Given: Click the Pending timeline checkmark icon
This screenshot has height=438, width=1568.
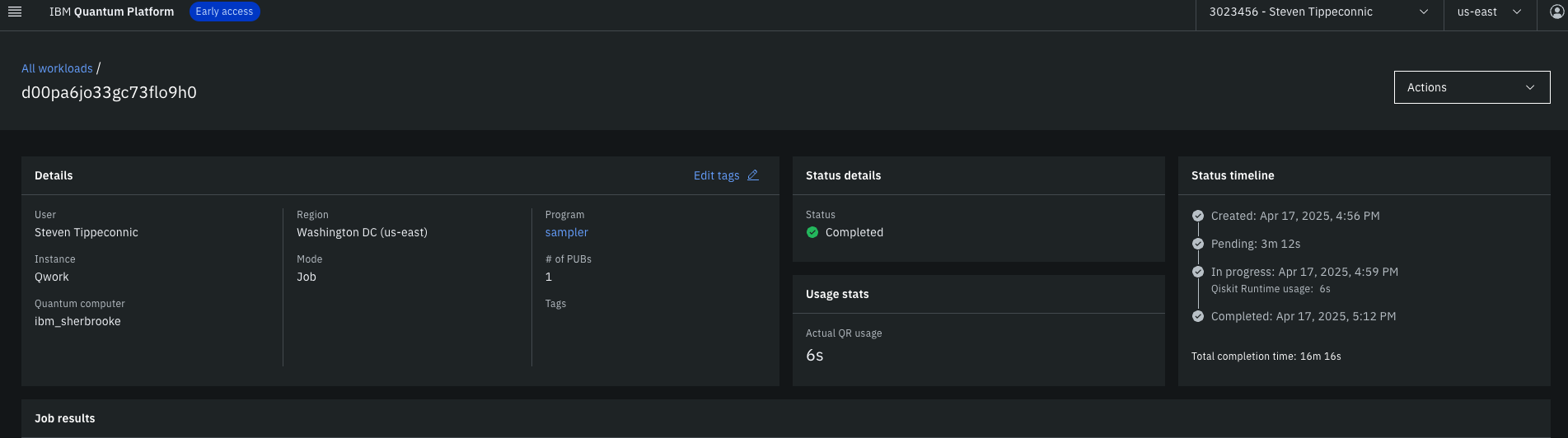Looking at the screenshot, I should 1198,244.
